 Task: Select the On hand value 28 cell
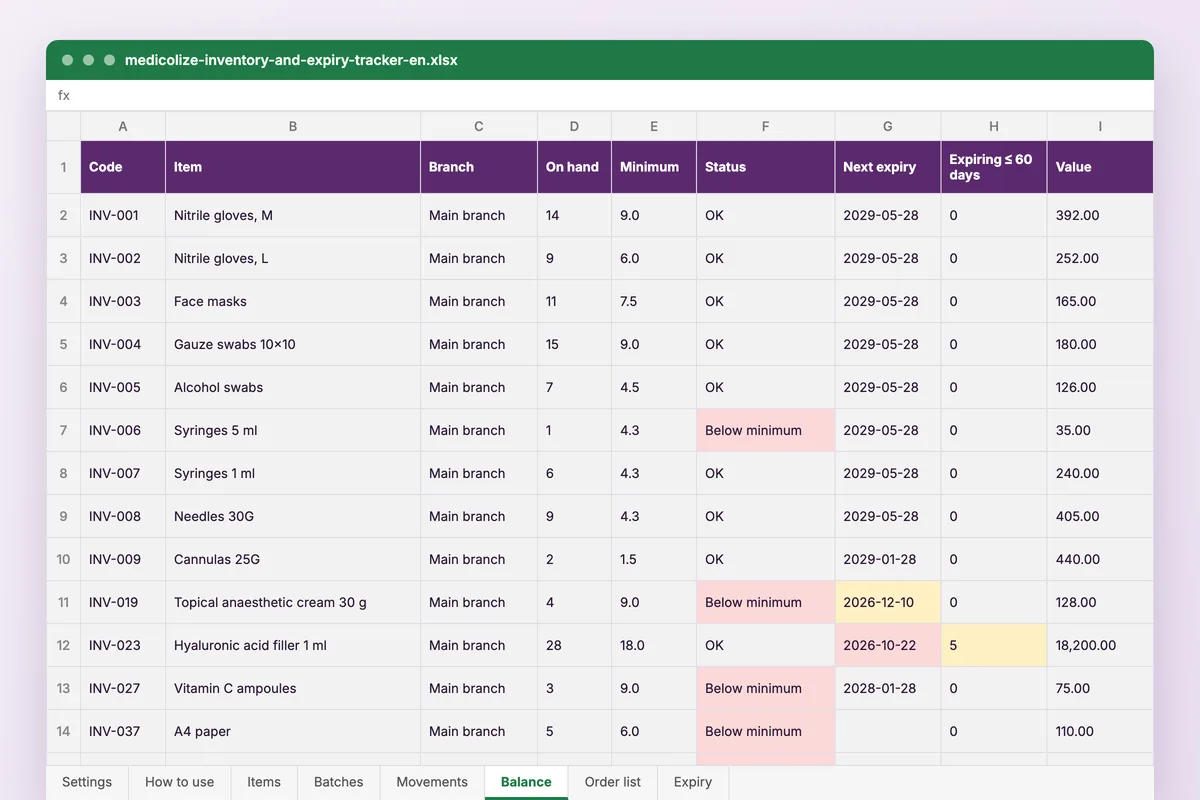tap(574, 645)
